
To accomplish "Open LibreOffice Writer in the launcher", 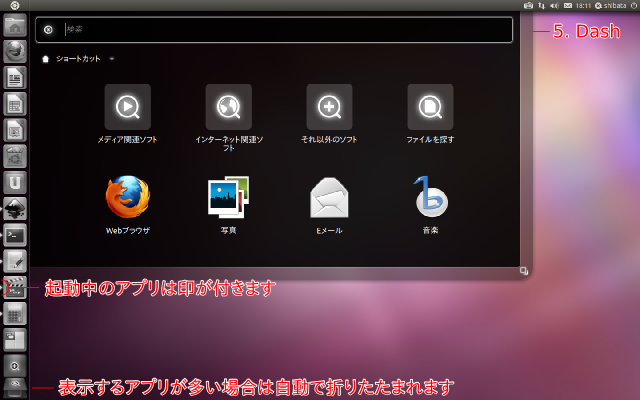I will point(15,78).
